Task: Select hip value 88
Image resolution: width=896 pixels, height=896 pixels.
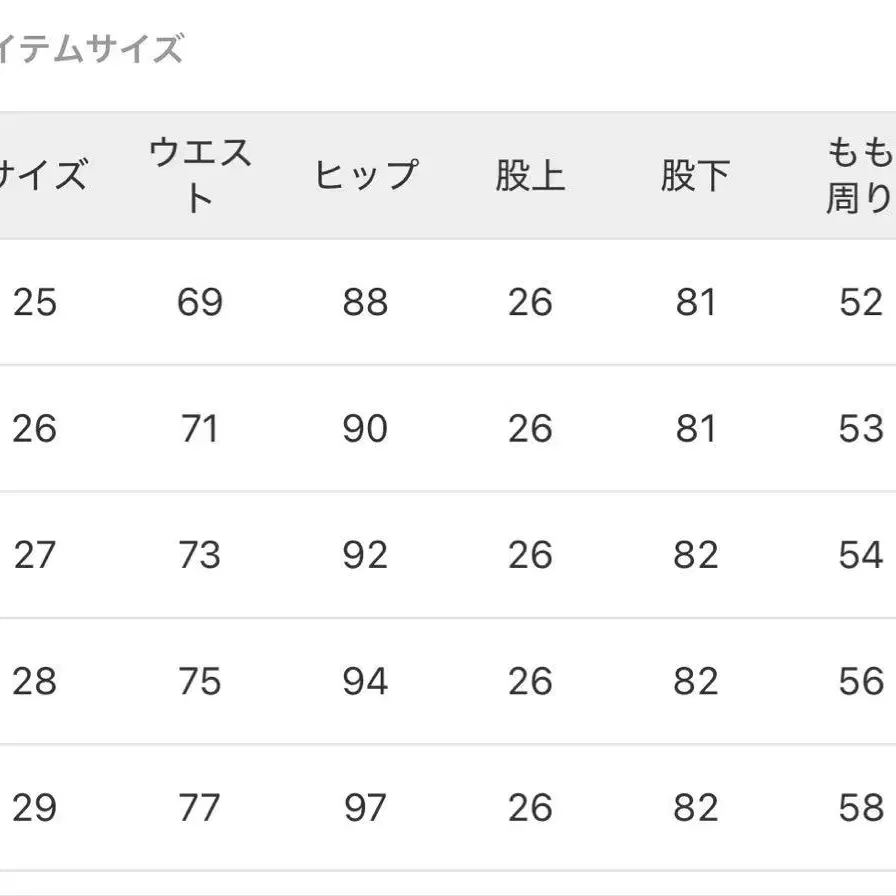Action: 365,302
